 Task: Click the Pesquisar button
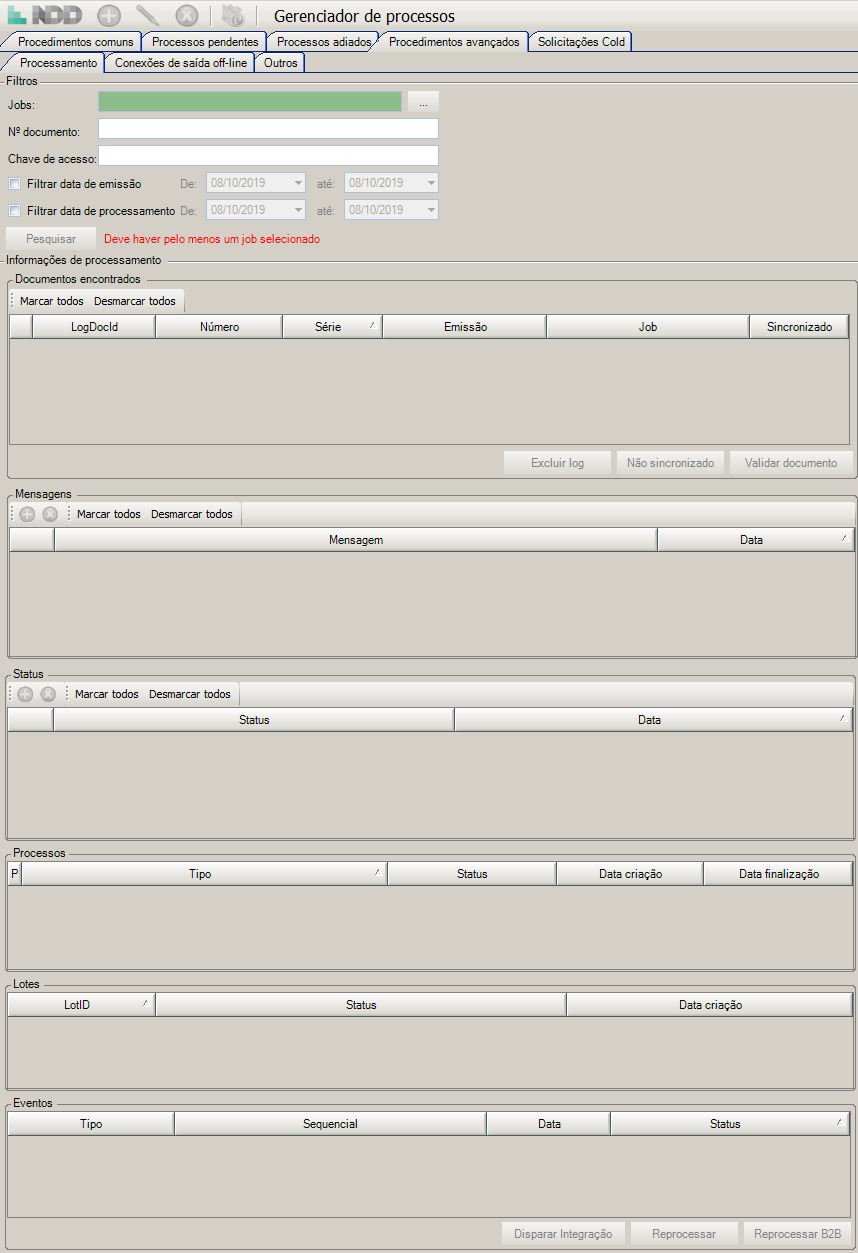(x=51, y=239)
